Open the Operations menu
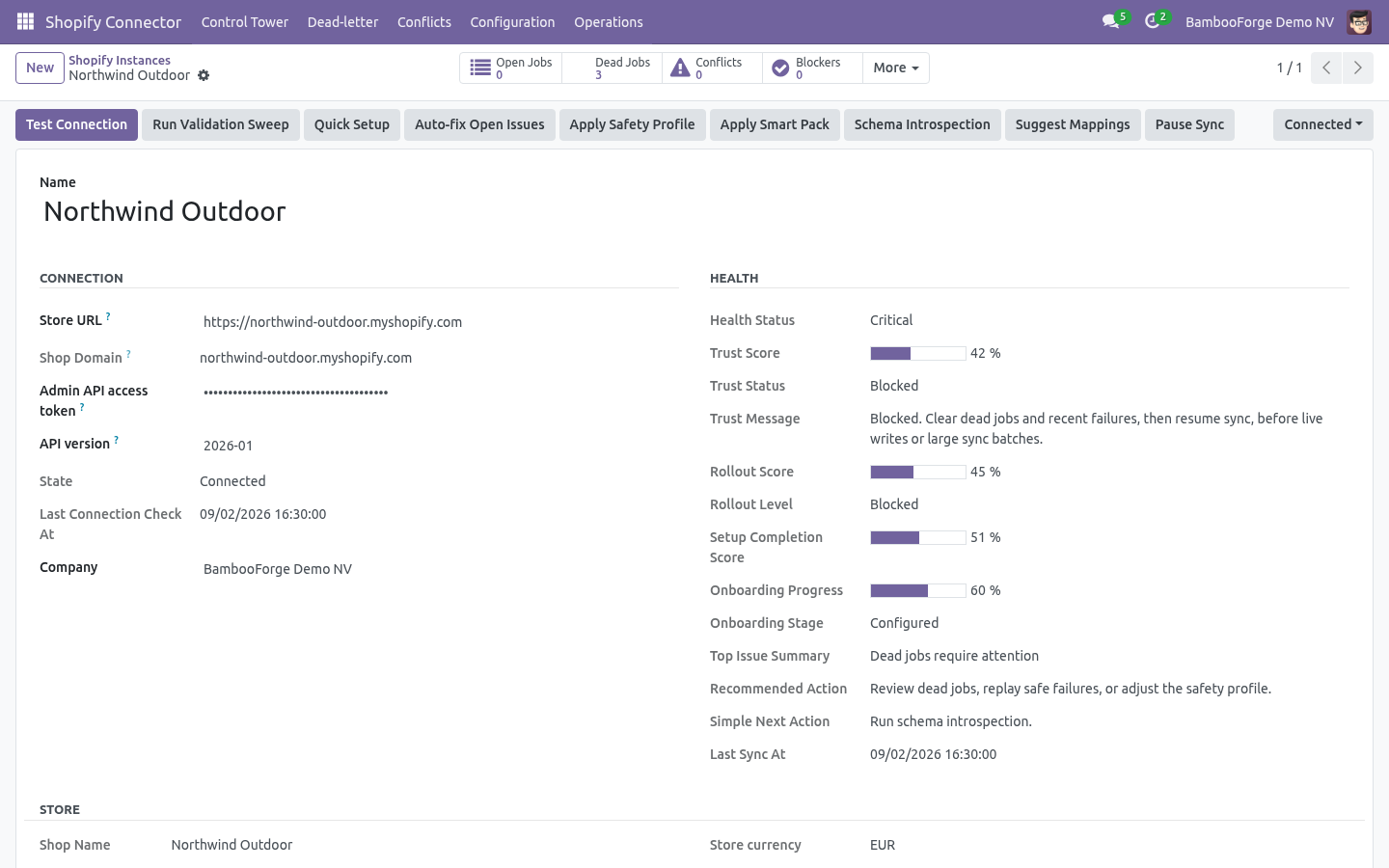Viewport: 1389px width, 868px height. [x=609, y=22]
